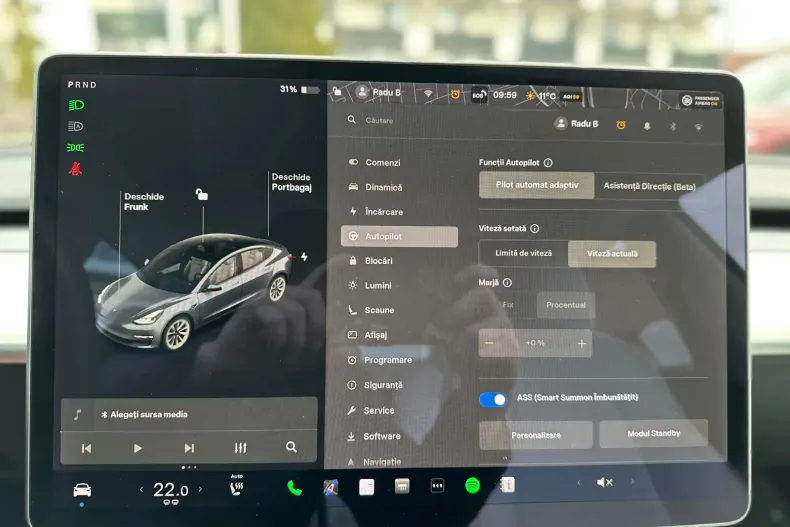
Task: Tap the unlock padlock above the car
Action: (202, 194)
